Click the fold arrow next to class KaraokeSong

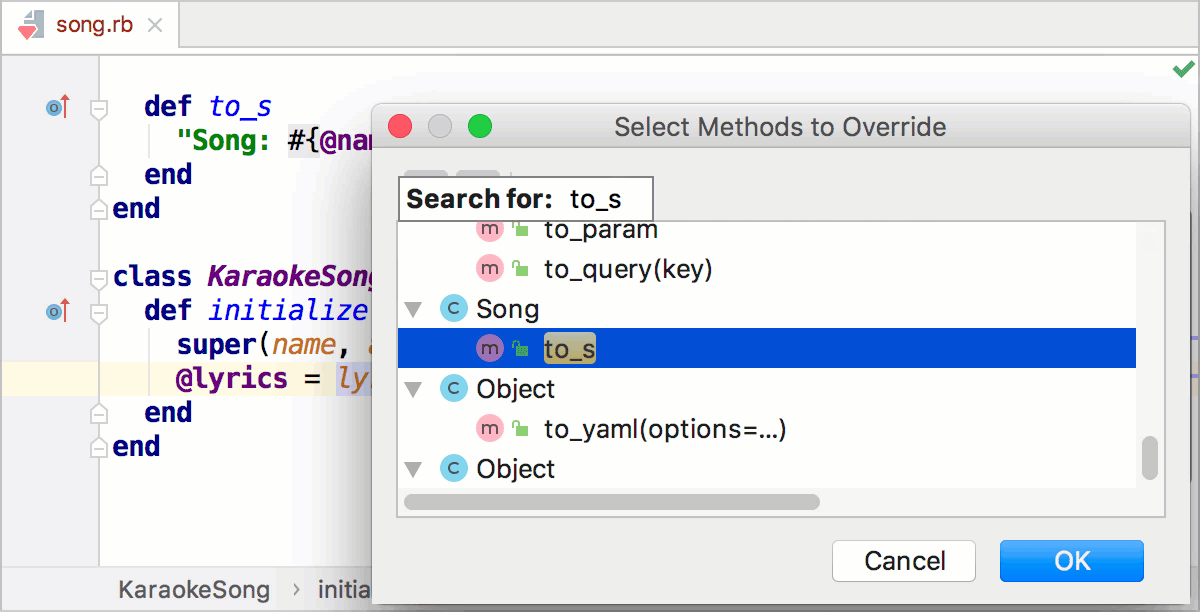pos(97,279)
